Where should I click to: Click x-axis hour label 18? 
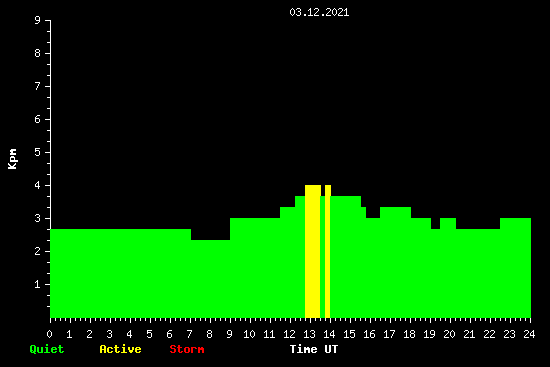coord(409,334)
